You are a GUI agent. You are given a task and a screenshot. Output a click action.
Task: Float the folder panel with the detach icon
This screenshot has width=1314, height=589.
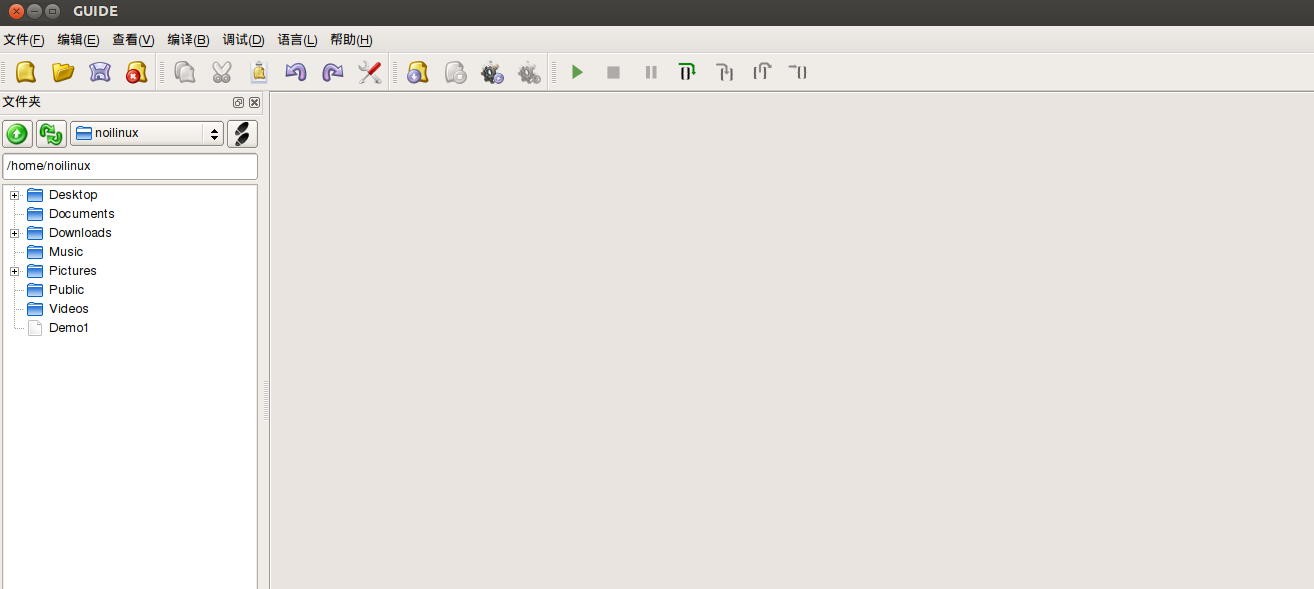coord(238,103)
